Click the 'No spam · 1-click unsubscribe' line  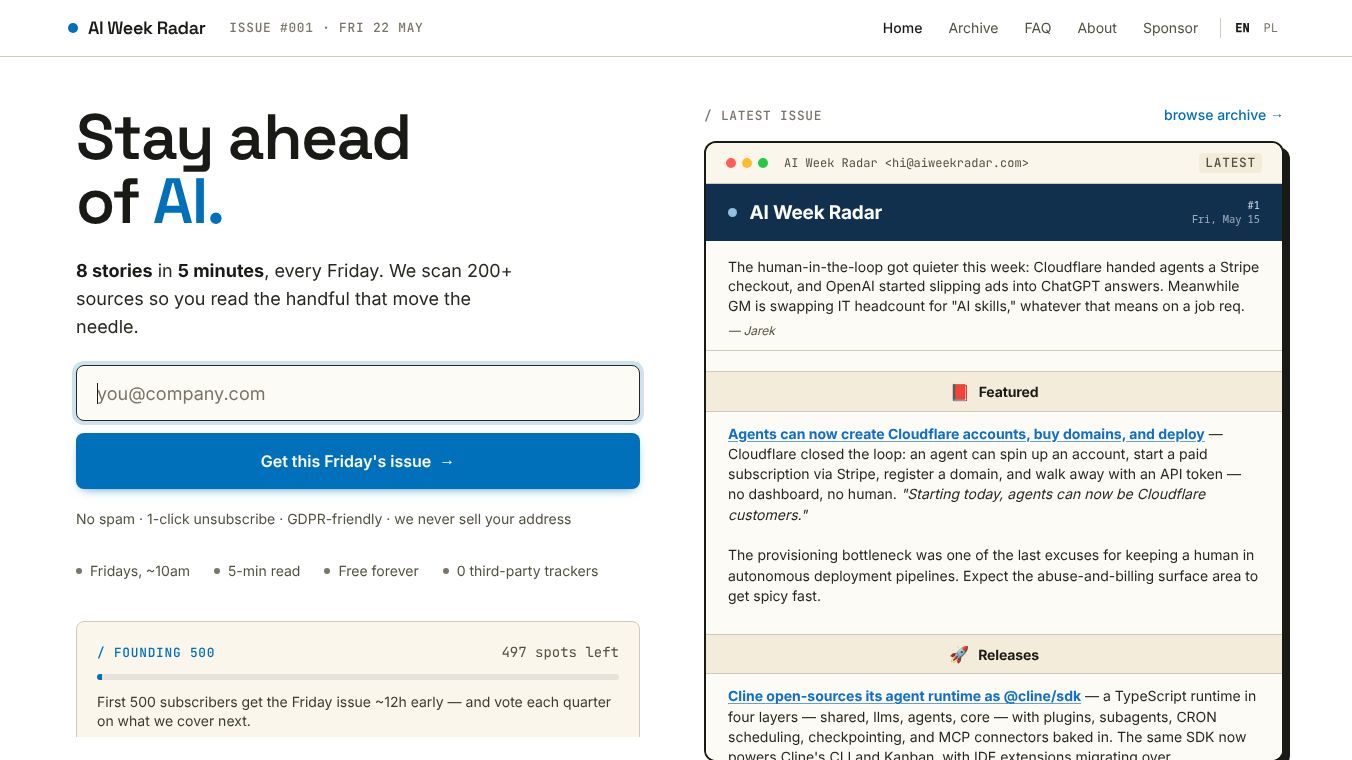pyautogui.click(x=324, y=519)
